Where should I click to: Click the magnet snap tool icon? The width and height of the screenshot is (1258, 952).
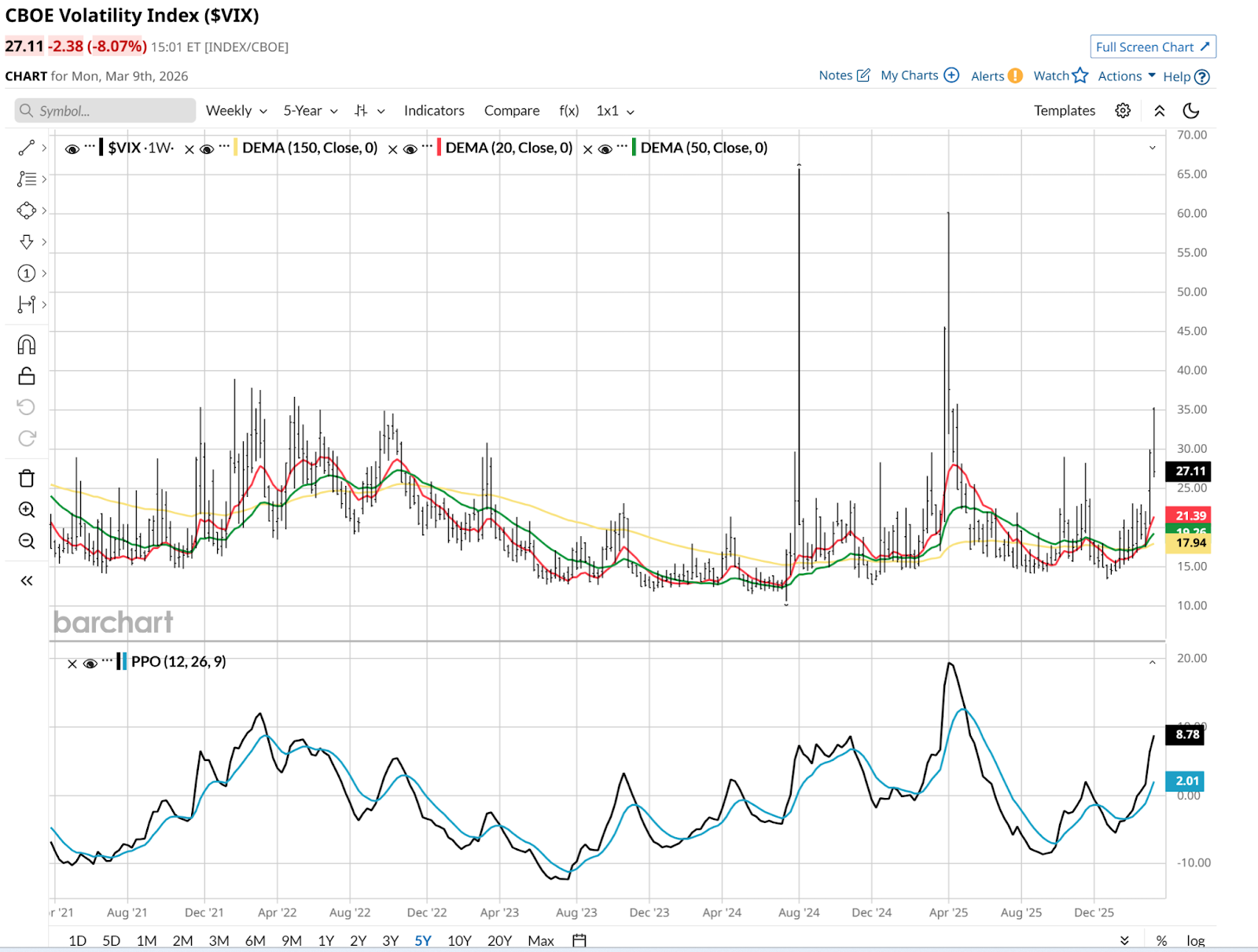point(26,344)
